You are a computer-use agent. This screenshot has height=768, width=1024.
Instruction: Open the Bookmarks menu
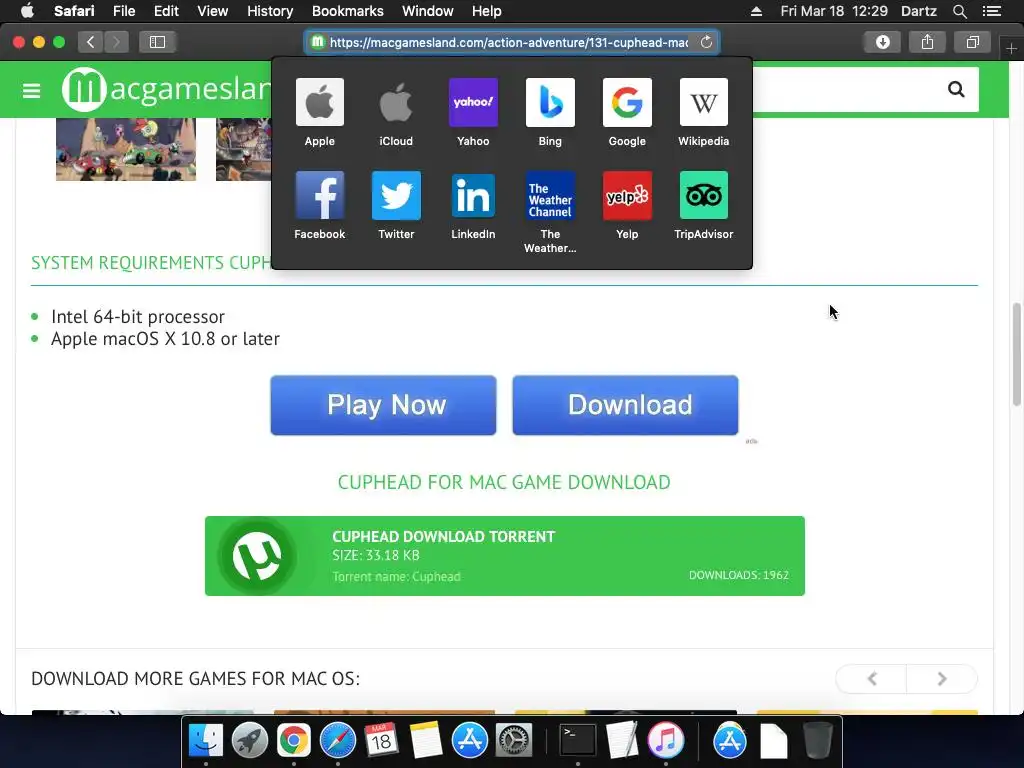pyautogui.click(x=347, y=11)
